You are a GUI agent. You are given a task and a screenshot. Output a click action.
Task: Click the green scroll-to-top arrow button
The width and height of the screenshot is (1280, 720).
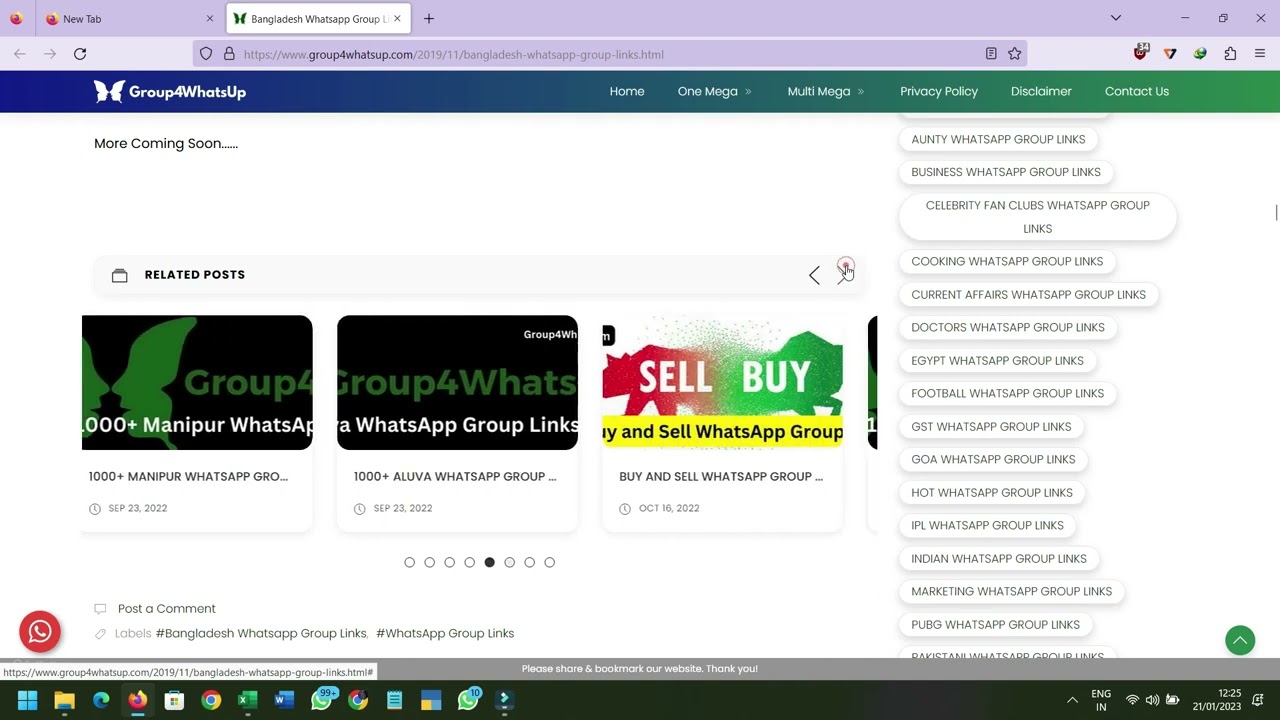tap(1240, 641)
